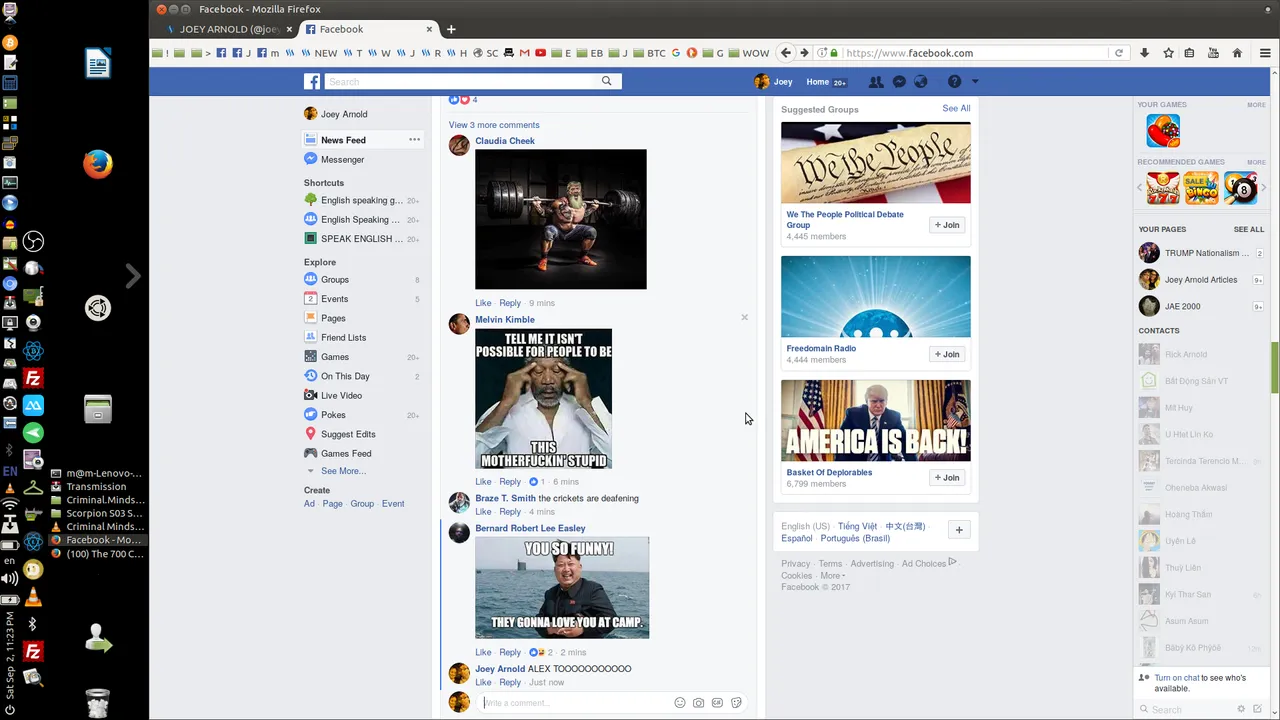Insert an emoji in the comment box
Viewport: 1280px width, 720px height.
tap(680, 703)
